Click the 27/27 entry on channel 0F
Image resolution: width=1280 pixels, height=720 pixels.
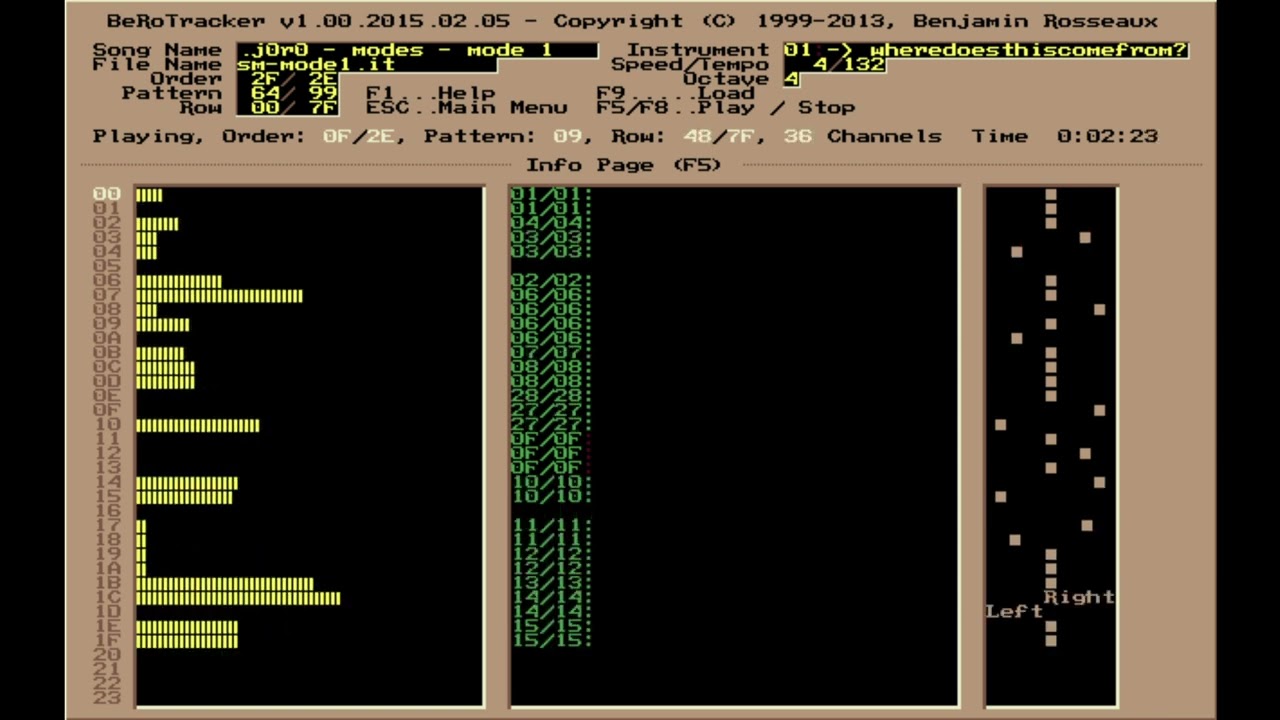549,410
